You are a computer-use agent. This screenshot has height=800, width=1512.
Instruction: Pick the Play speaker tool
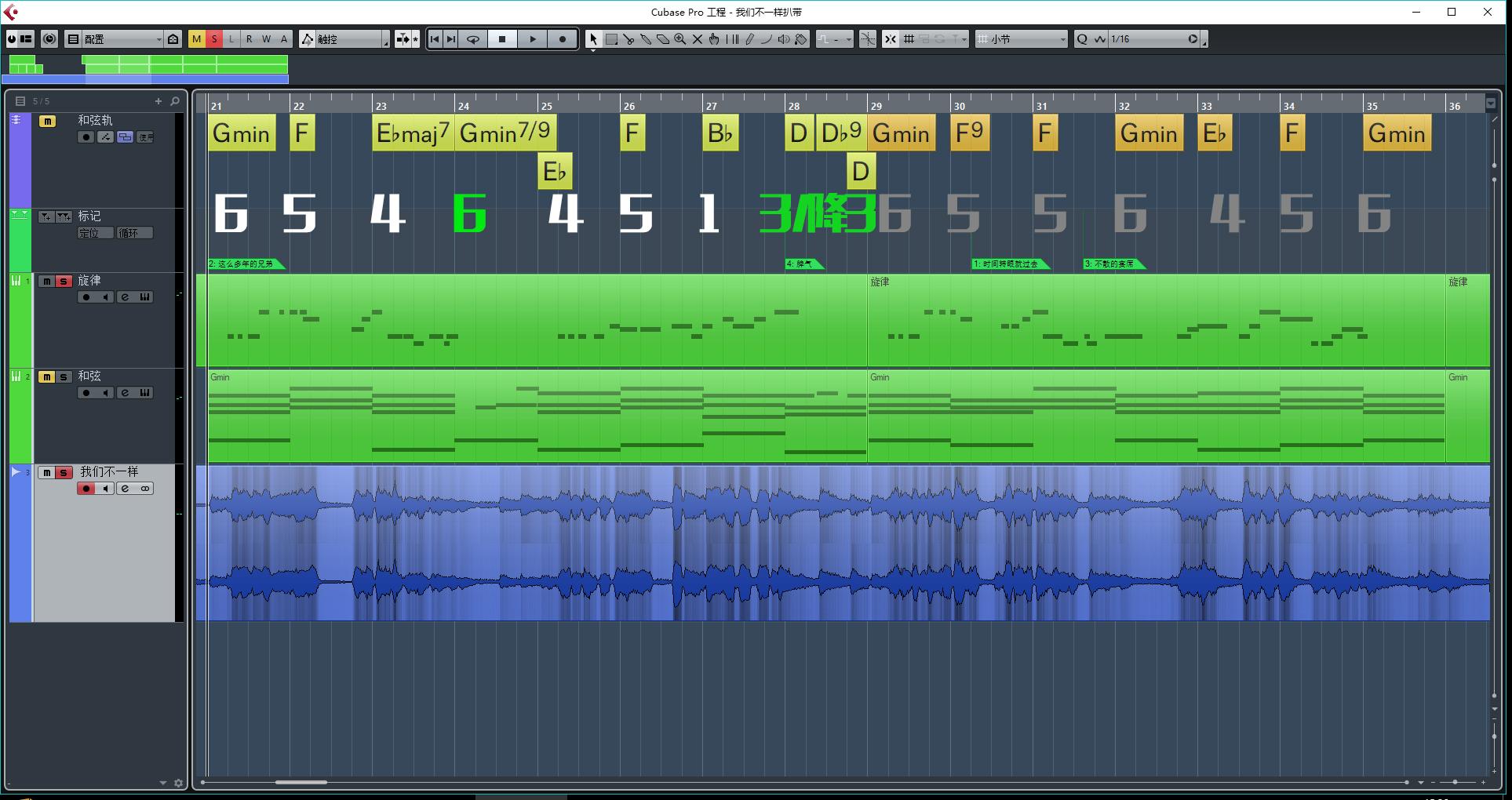pos(784,38)
